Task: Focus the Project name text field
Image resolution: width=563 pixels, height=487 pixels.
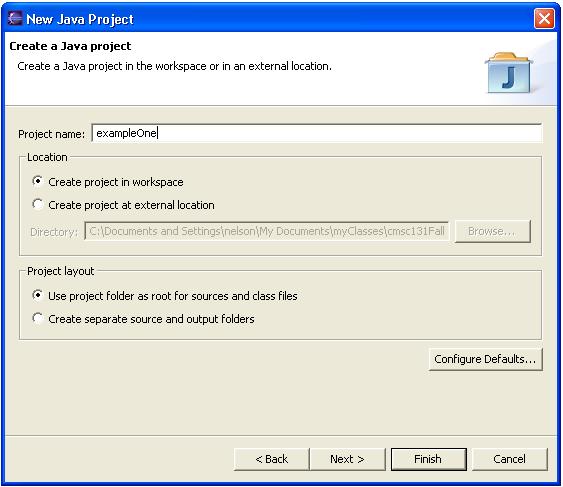Action: pos(316,133)
